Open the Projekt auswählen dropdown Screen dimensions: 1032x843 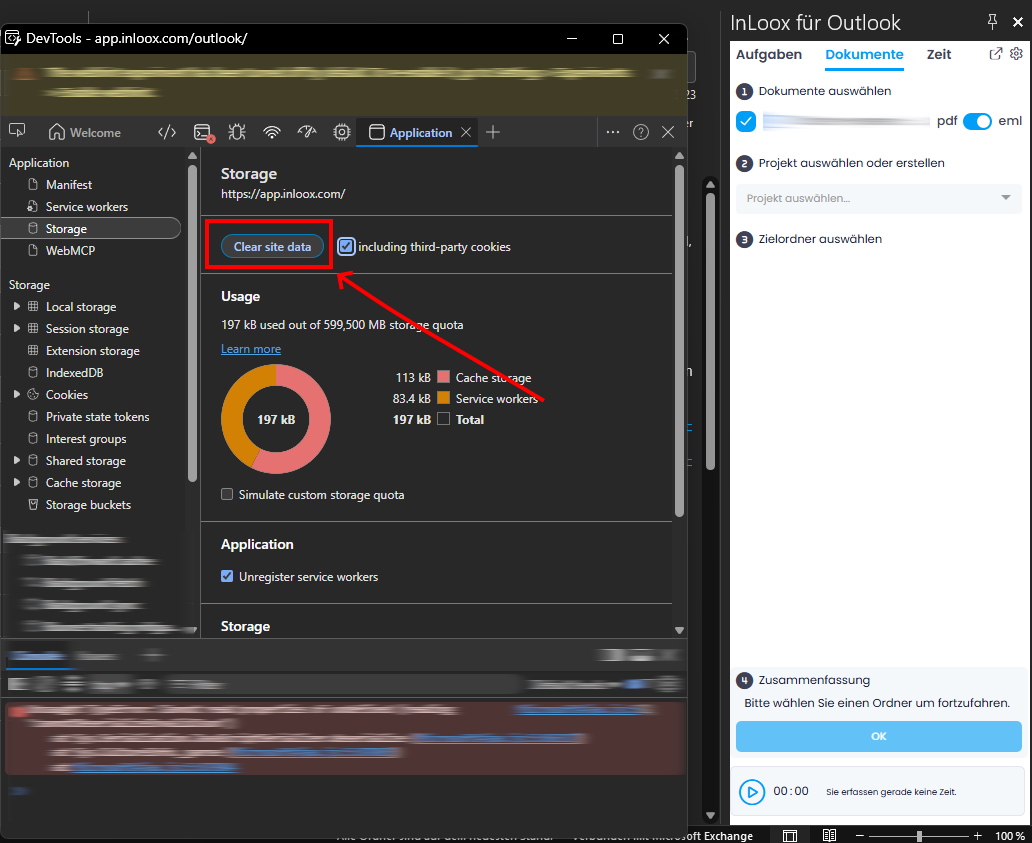[x=878, y=198]
